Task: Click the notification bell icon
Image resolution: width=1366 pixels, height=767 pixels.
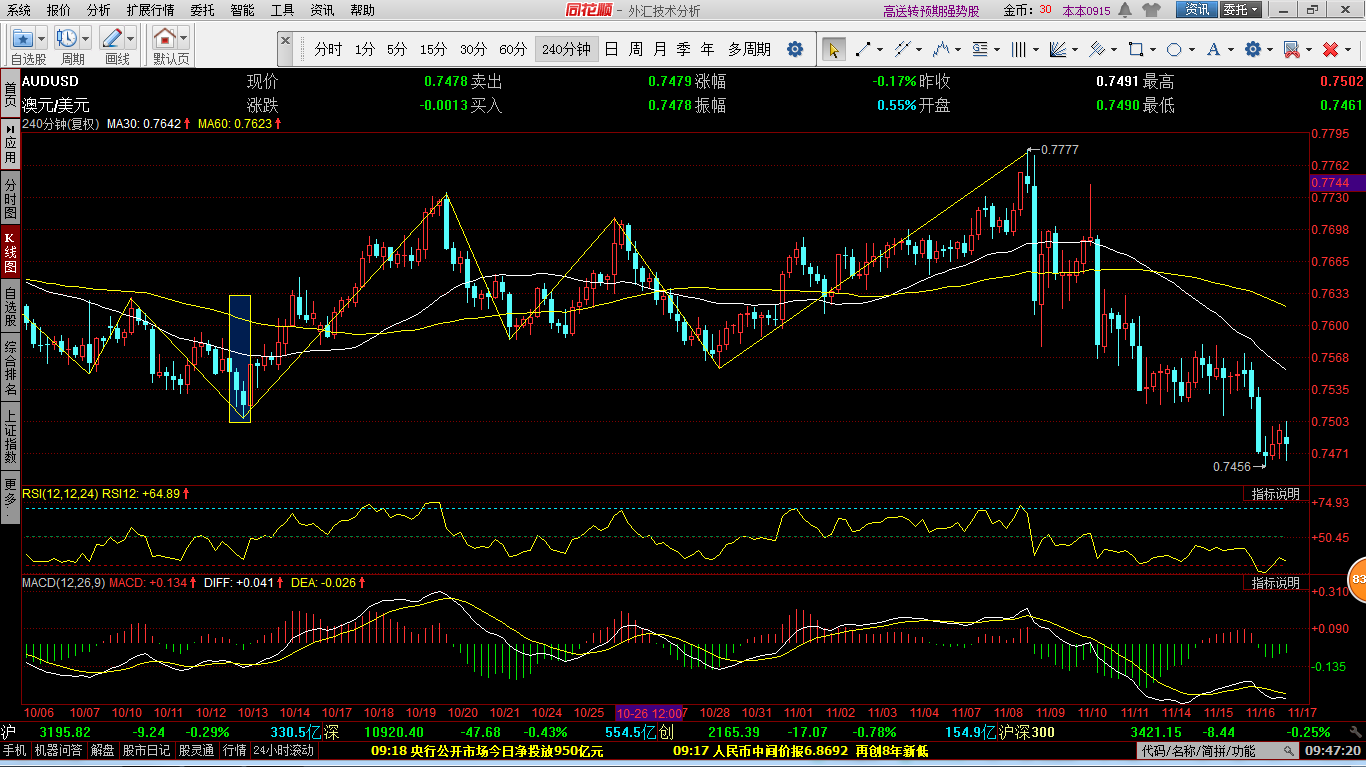Action: (1125, 10)
